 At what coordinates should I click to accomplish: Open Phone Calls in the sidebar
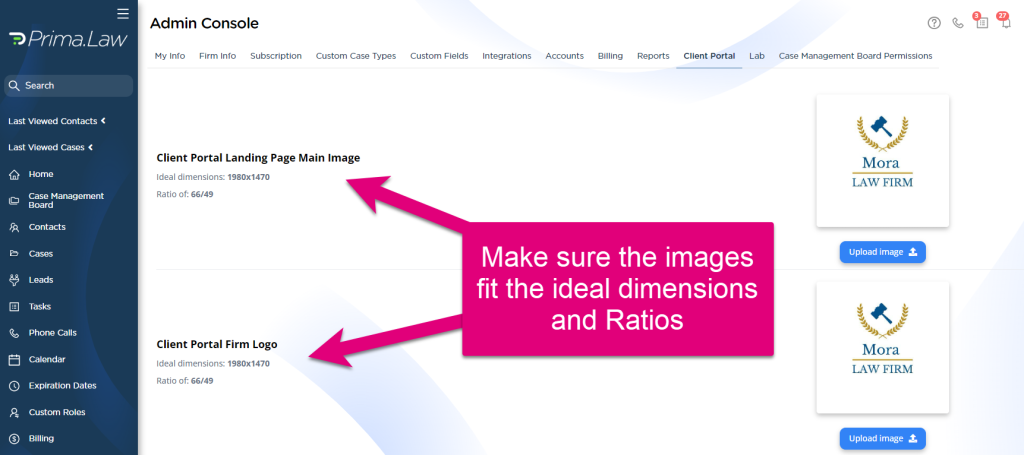tap(52, 333)
